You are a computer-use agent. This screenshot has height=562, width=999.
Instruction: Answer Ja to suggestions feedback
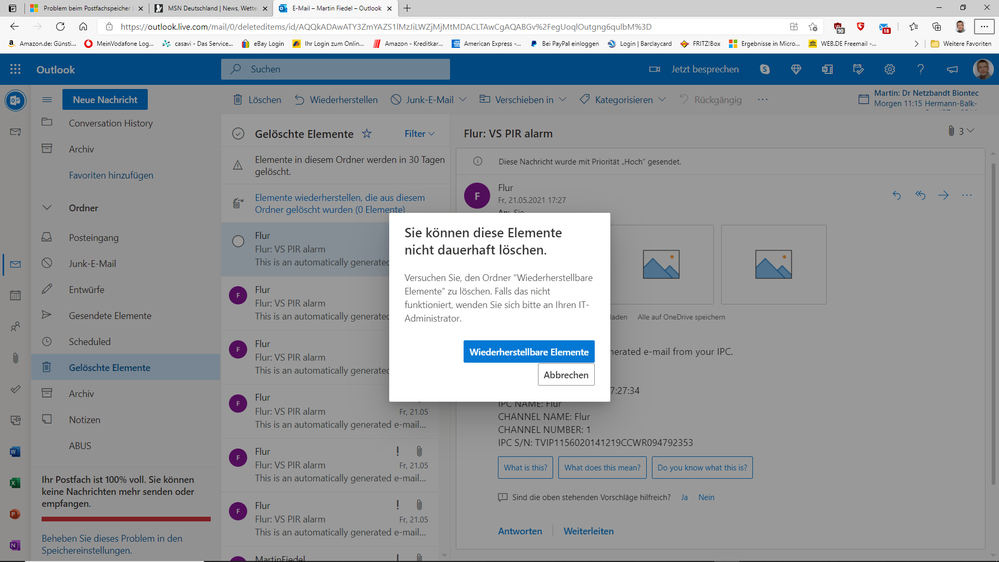pos(684,497)
